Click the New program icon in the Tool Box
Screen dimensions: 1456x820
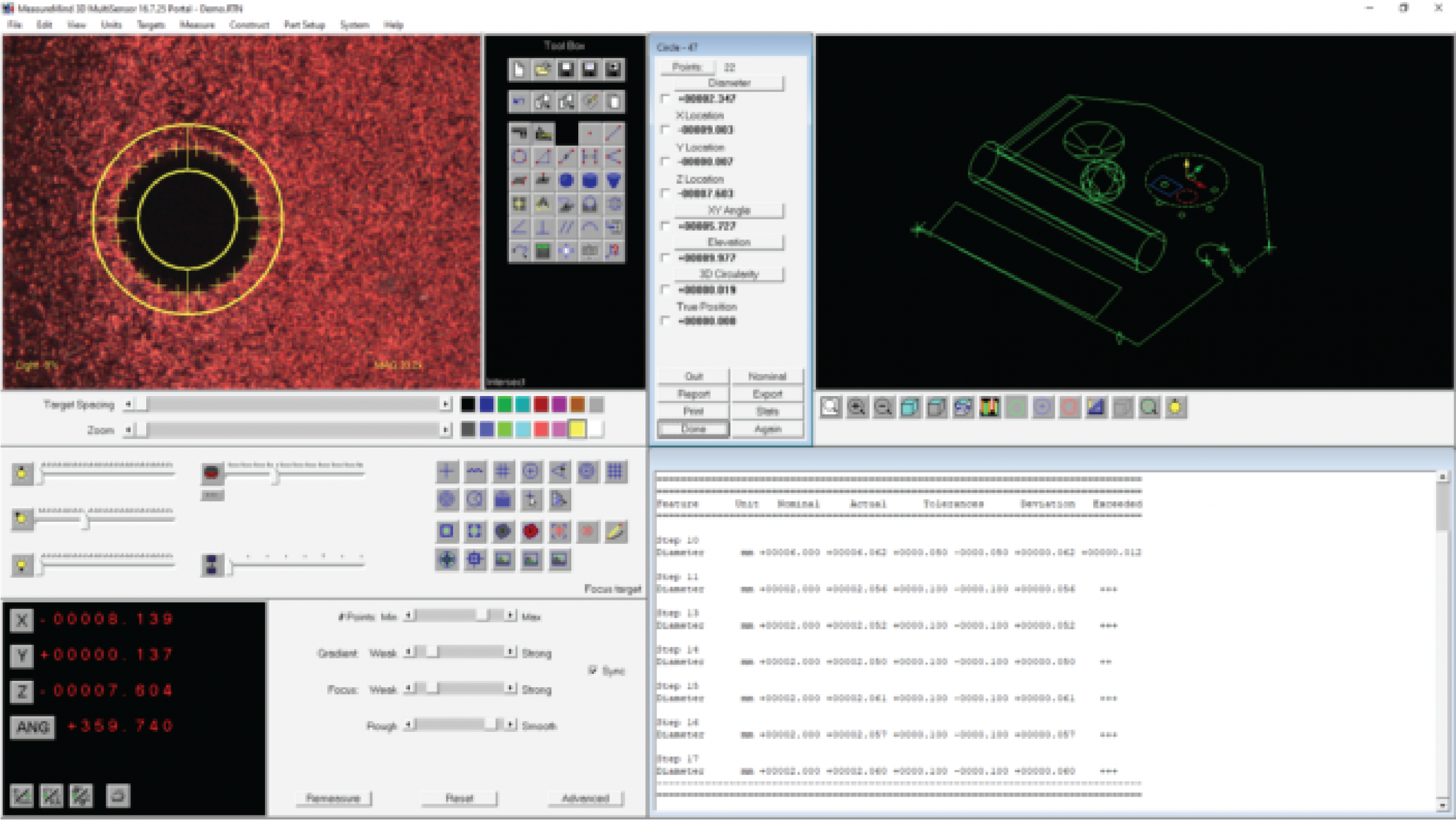click(520, 70)
